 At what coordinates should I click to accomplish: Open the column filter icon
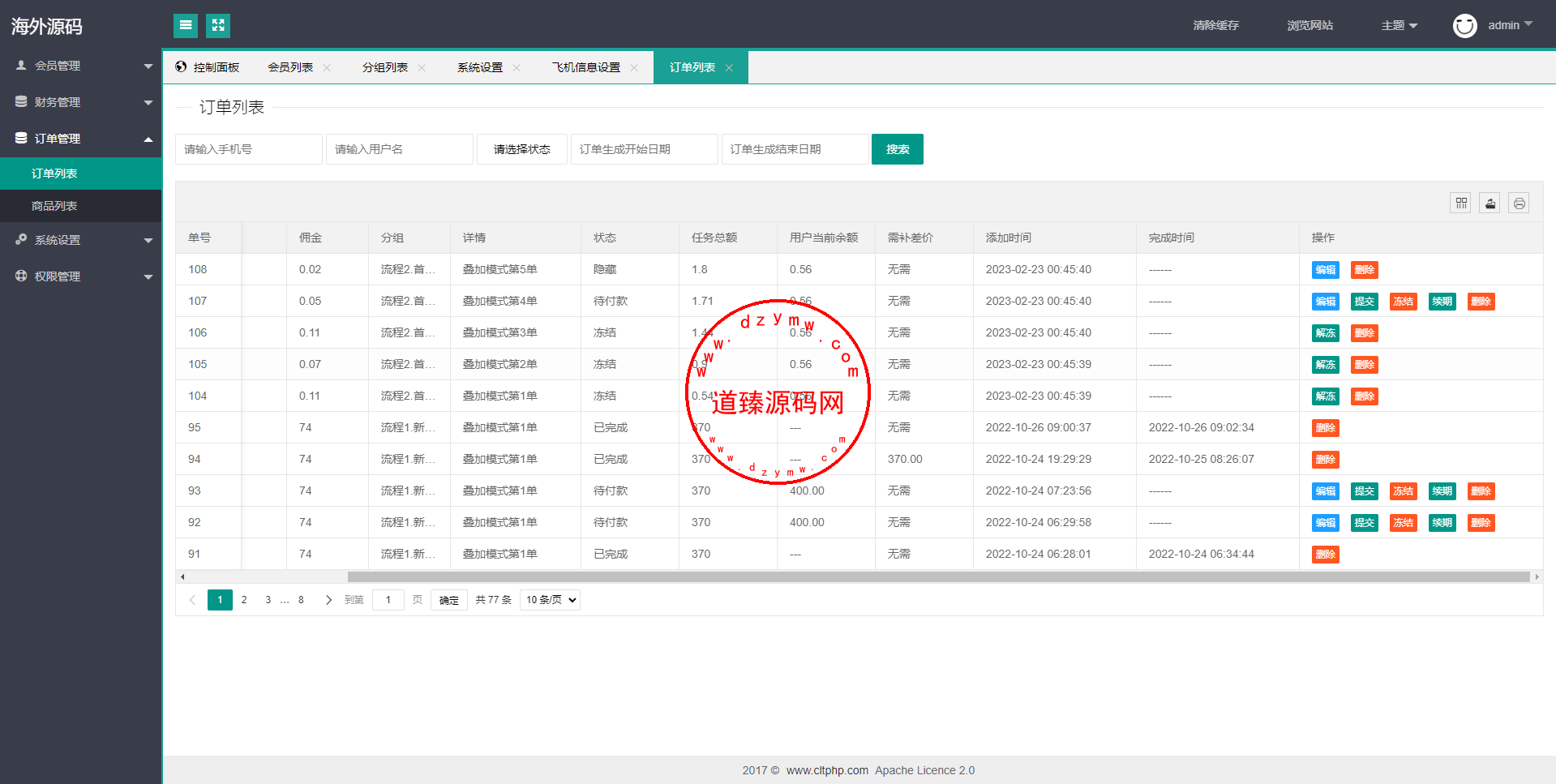click(x=1460, y=203)
